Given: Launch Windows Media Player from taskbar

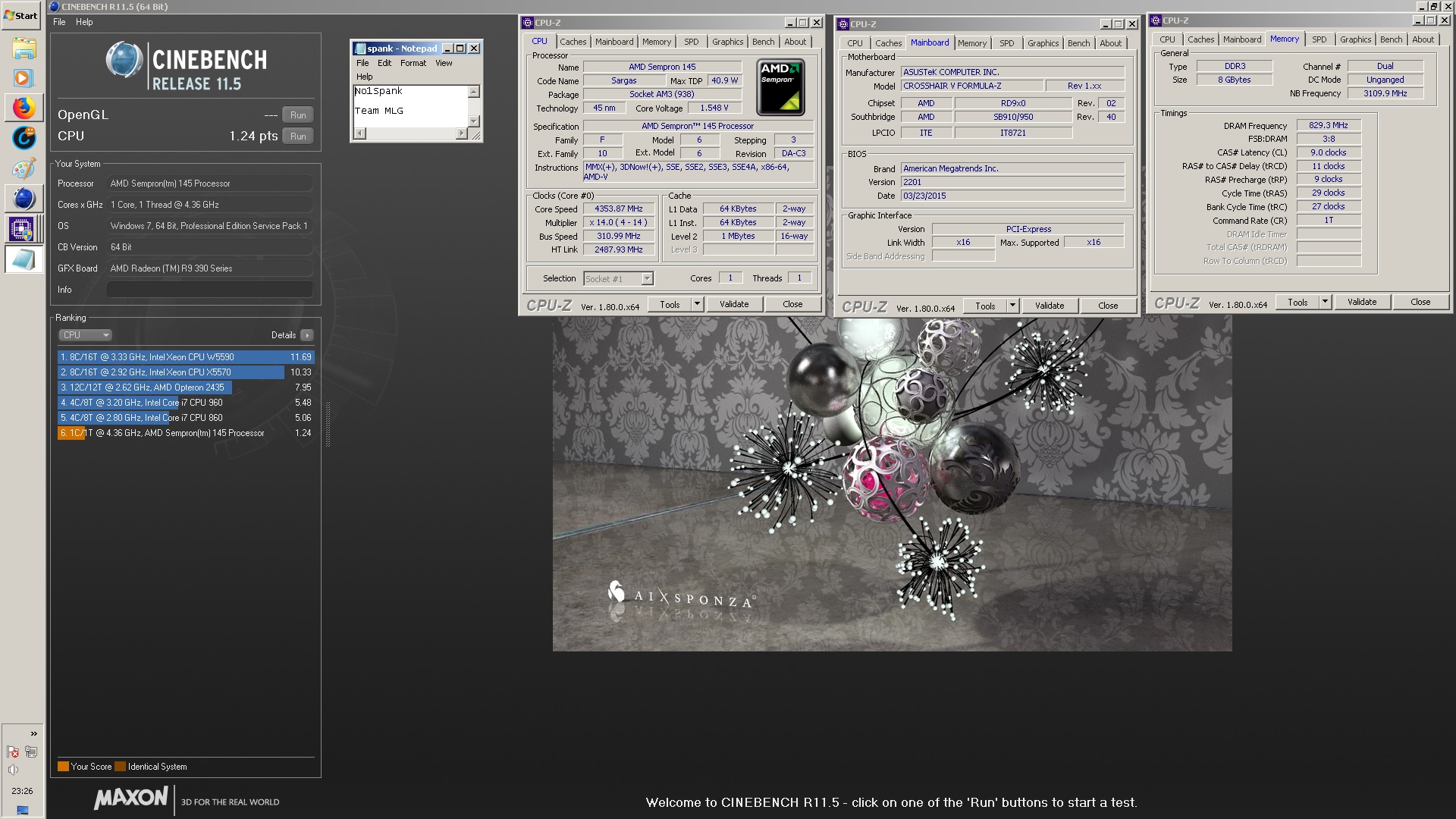Looking at the screenshot, I should (24, 78).
